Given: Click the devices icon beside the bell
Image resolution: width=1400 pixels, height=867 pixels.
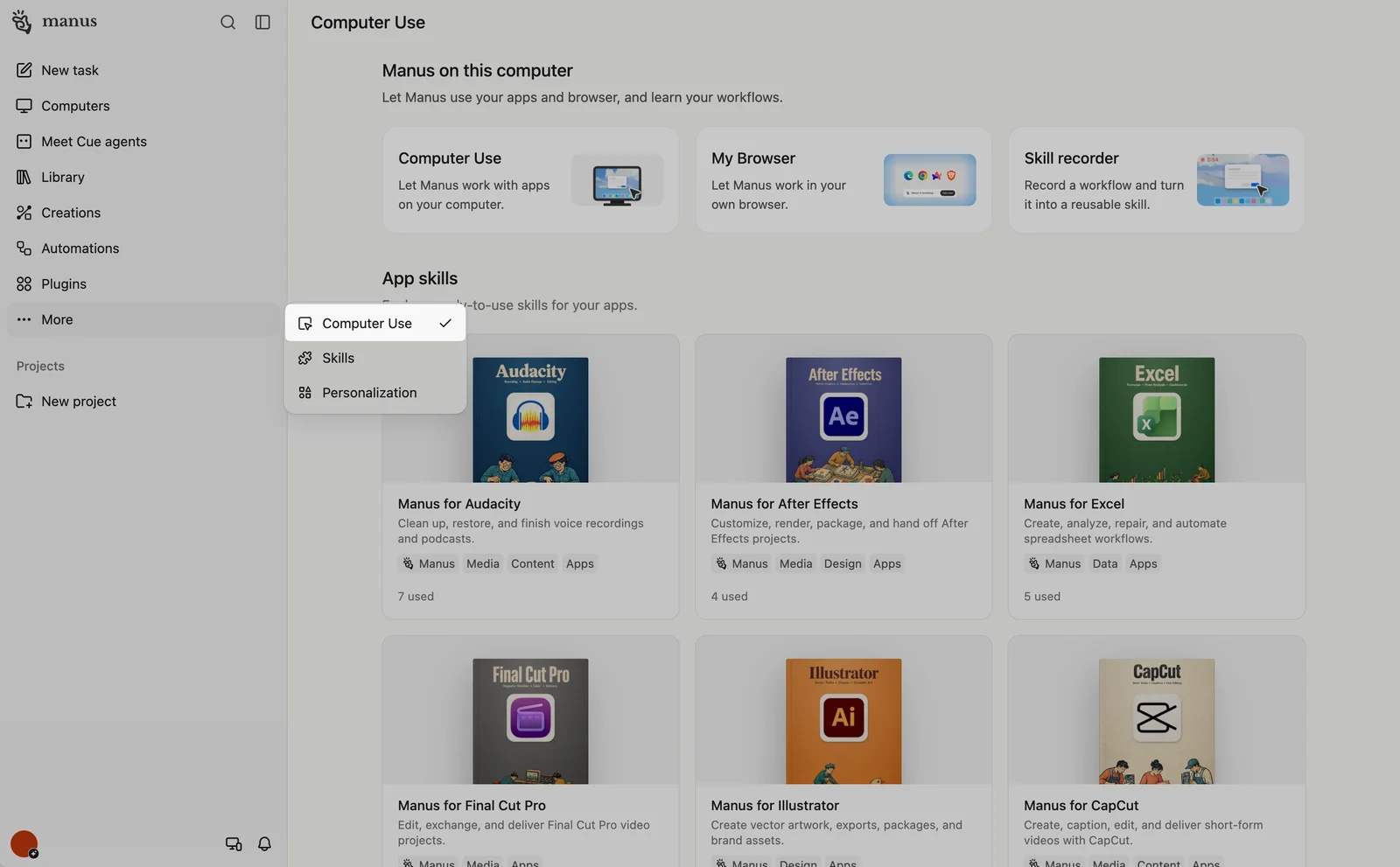Looking at the screenshot, I should coord(234,844).
